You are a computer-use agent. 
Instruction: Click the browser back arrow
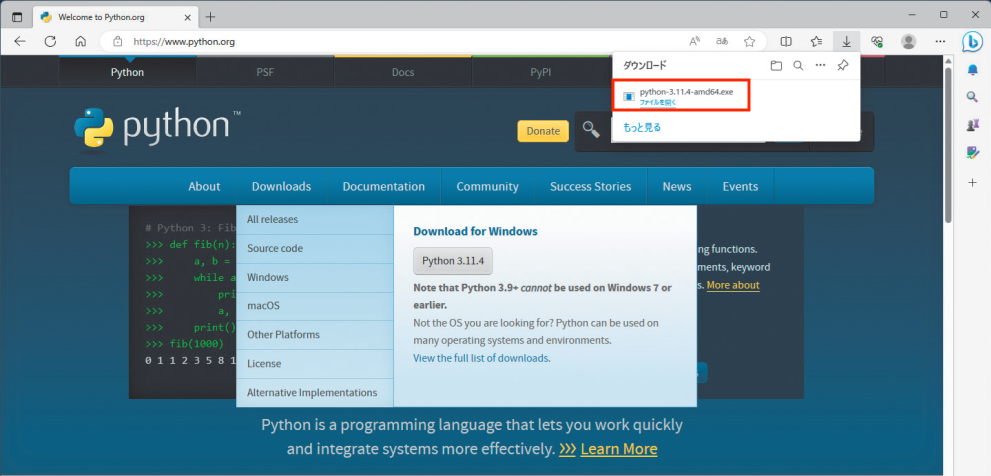click(20, 42)
